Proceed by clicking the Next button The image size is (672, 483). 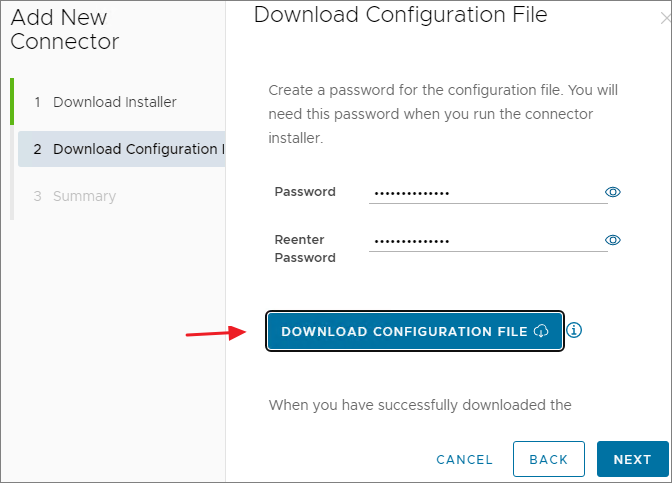[632, 460]
